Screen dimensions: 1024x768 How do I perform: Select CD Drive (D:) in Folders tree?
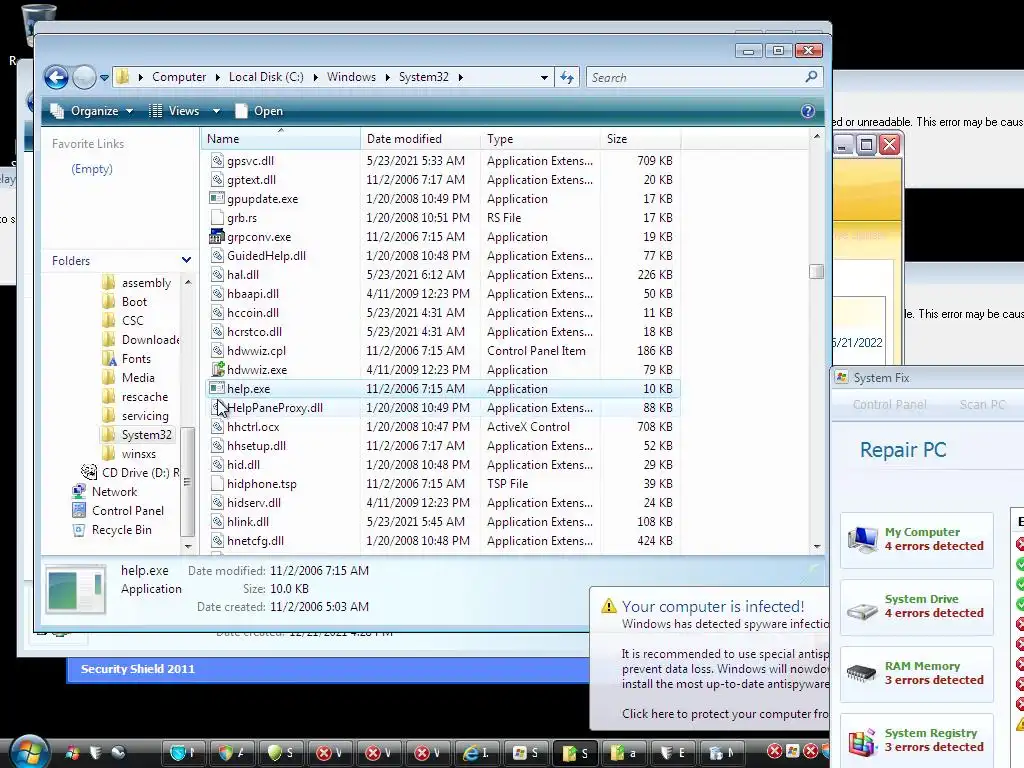(130, 472)
